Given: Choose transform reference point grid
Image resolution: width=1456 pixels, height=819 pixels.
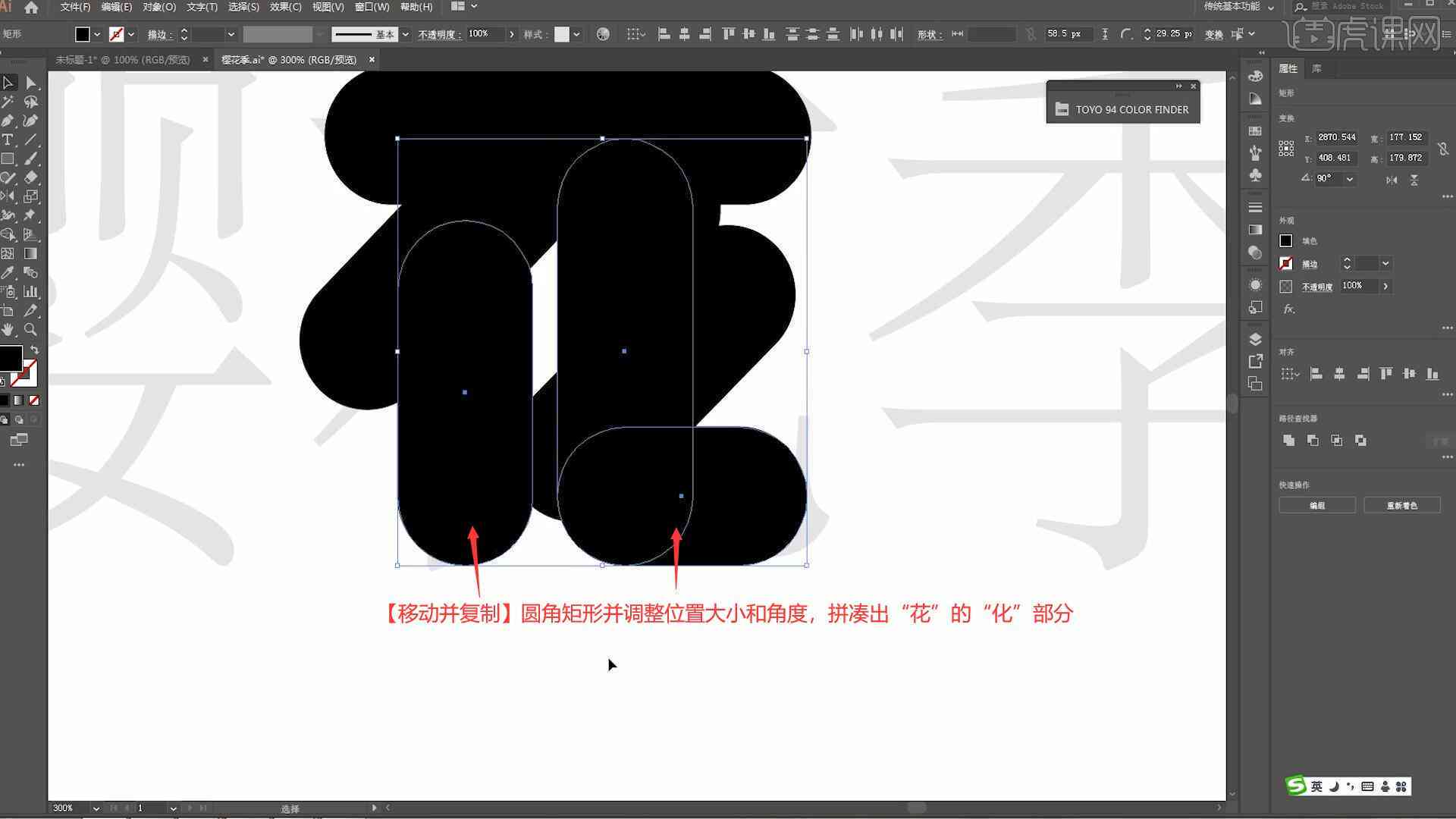Looking at the screenshot, I should [1286, 148].
